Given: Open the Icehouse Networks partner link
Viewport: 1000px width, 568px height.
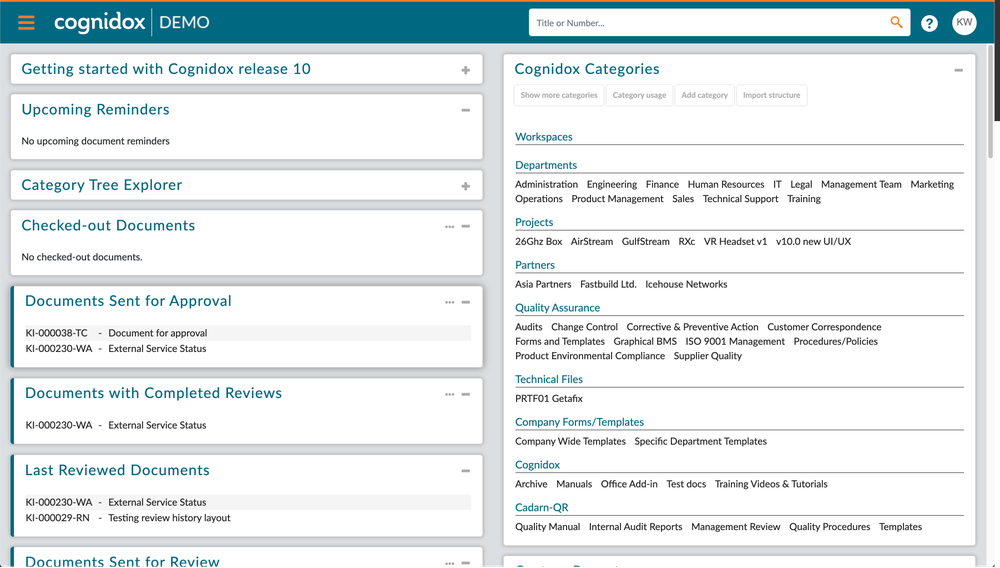Looking at the screenshot, I should (686, 284).
